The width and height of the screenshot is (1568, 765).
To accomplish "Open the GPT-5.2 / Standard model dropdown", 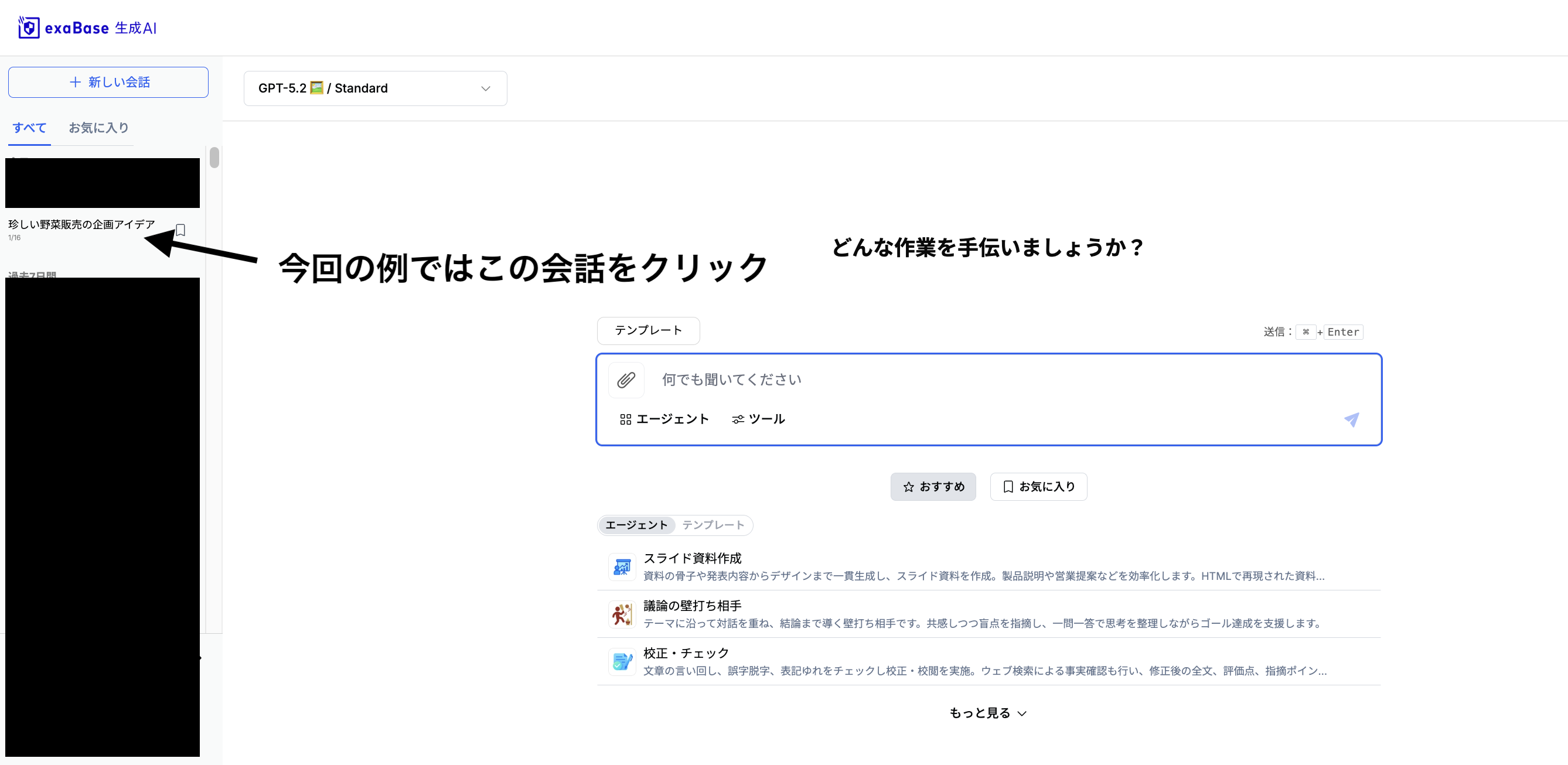I will [375, 88].
